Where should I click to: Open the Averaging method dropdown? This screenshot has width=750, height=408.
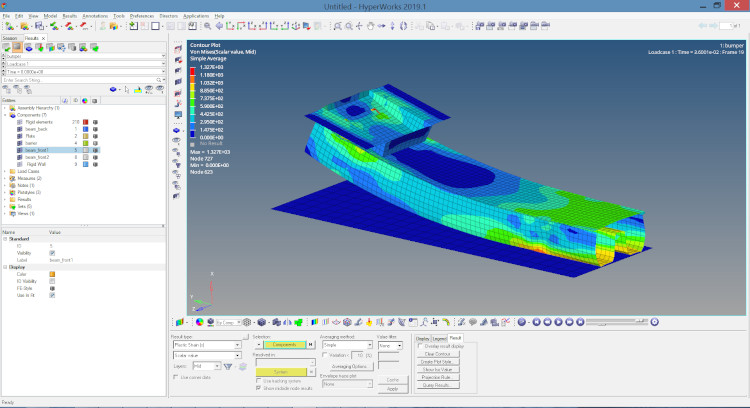[347, 344]
